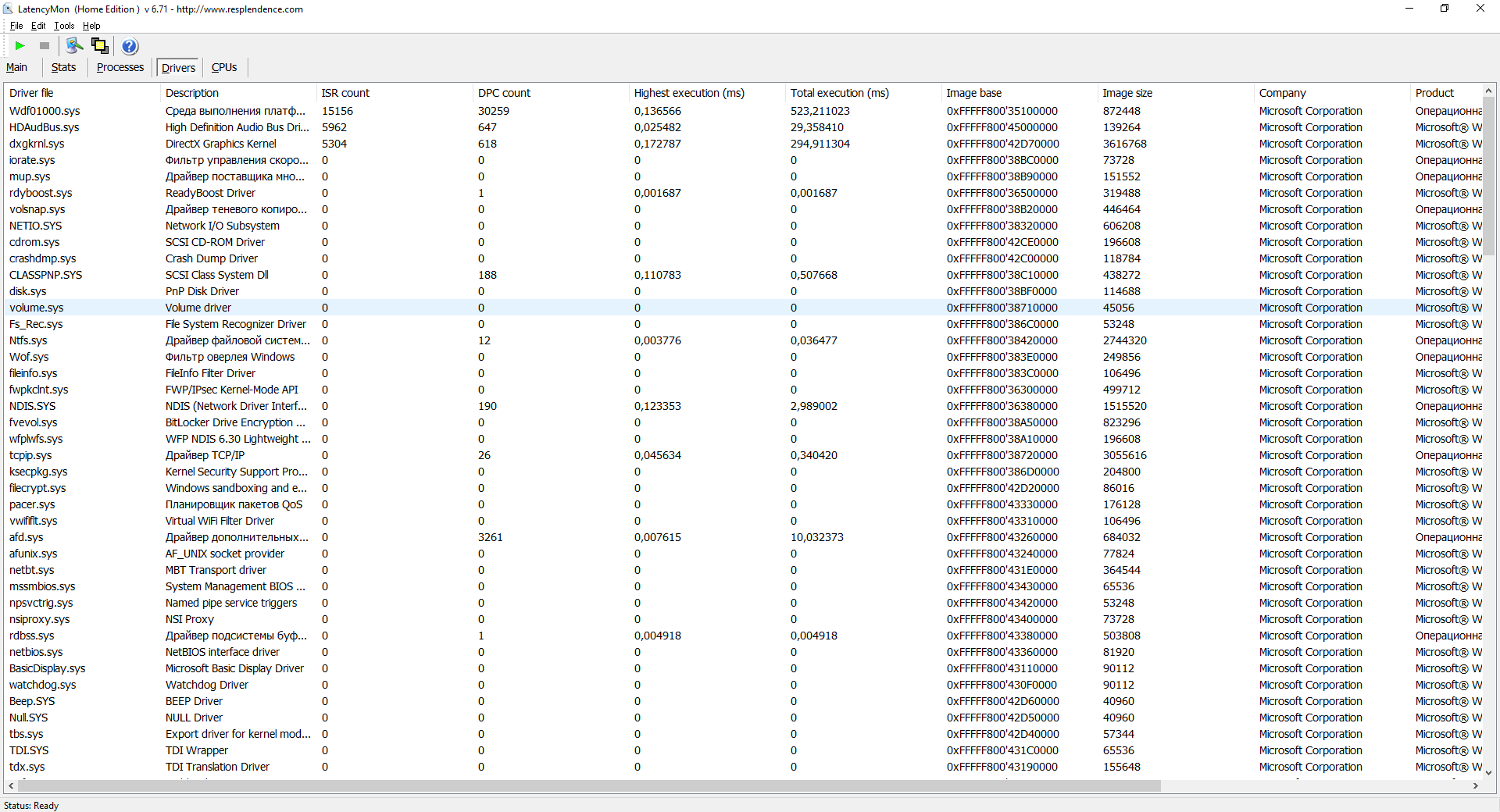
Task: Open the File menu
Action: click(x=16, y=26)
